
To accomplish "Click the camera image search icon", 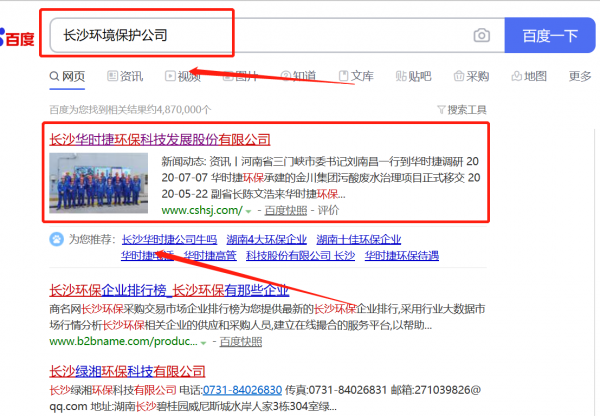I will [x=482, y=36].
